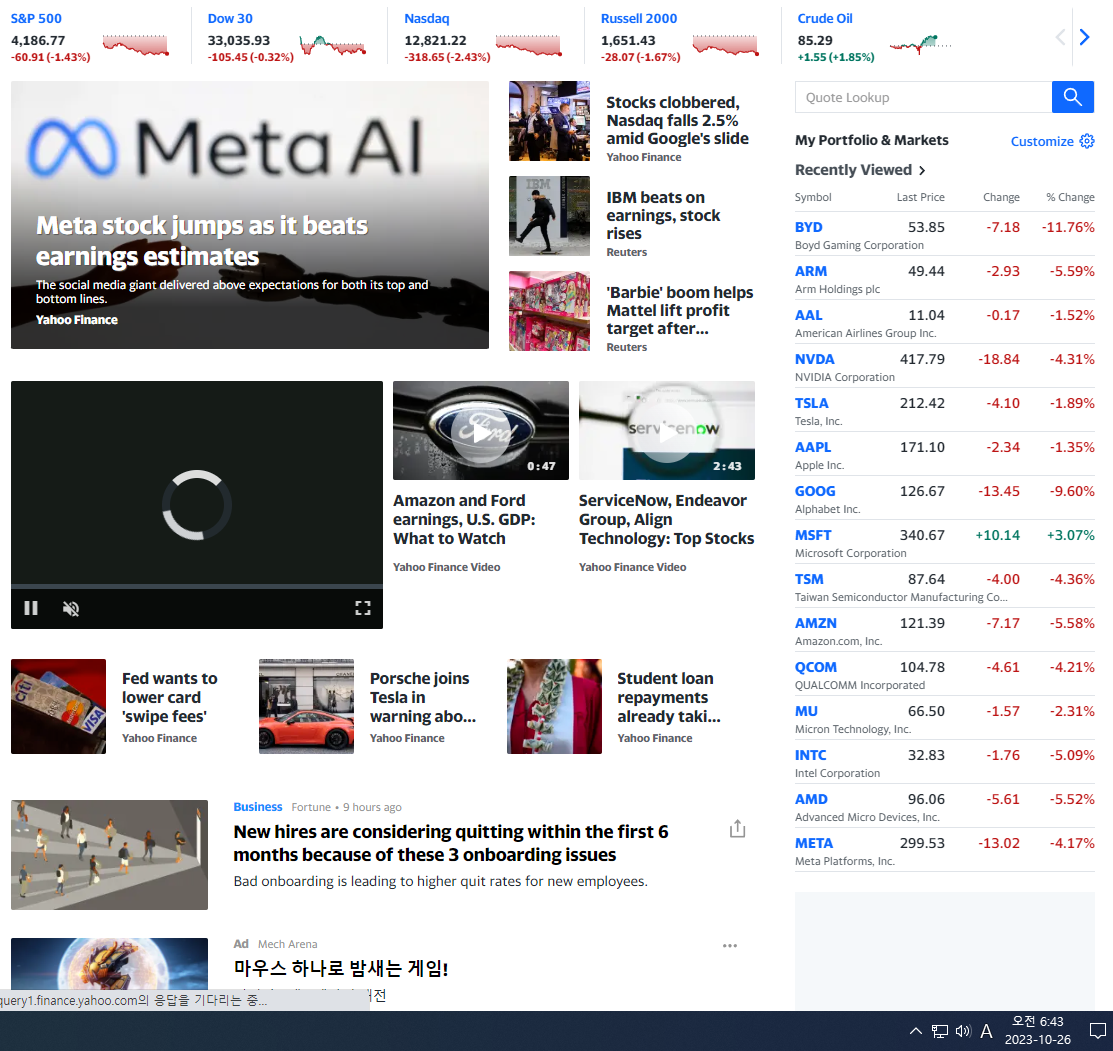Click the Barbie toys thumbnail

[549, 311]
